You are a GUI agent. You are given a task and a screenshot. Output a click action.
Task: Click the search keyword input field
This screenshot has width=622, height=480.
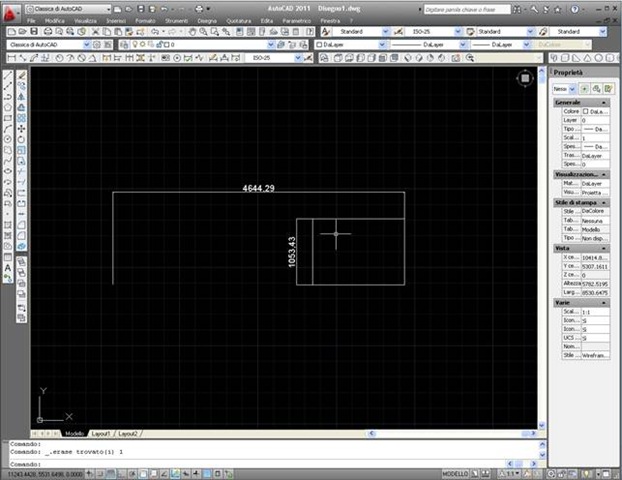click(467, 9)
